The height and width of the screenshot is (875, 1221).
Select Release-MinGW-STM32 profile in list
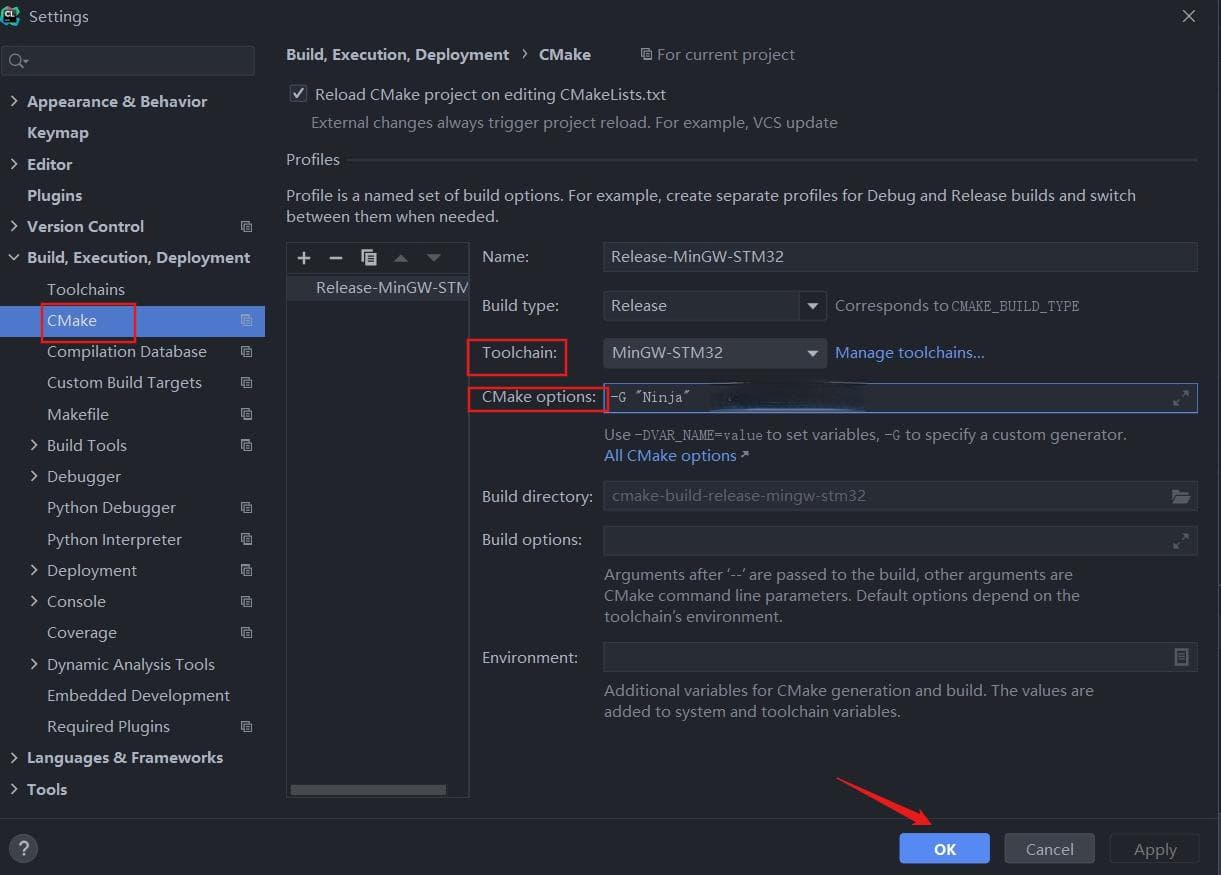pyautogui.click(x=378, y=288)
